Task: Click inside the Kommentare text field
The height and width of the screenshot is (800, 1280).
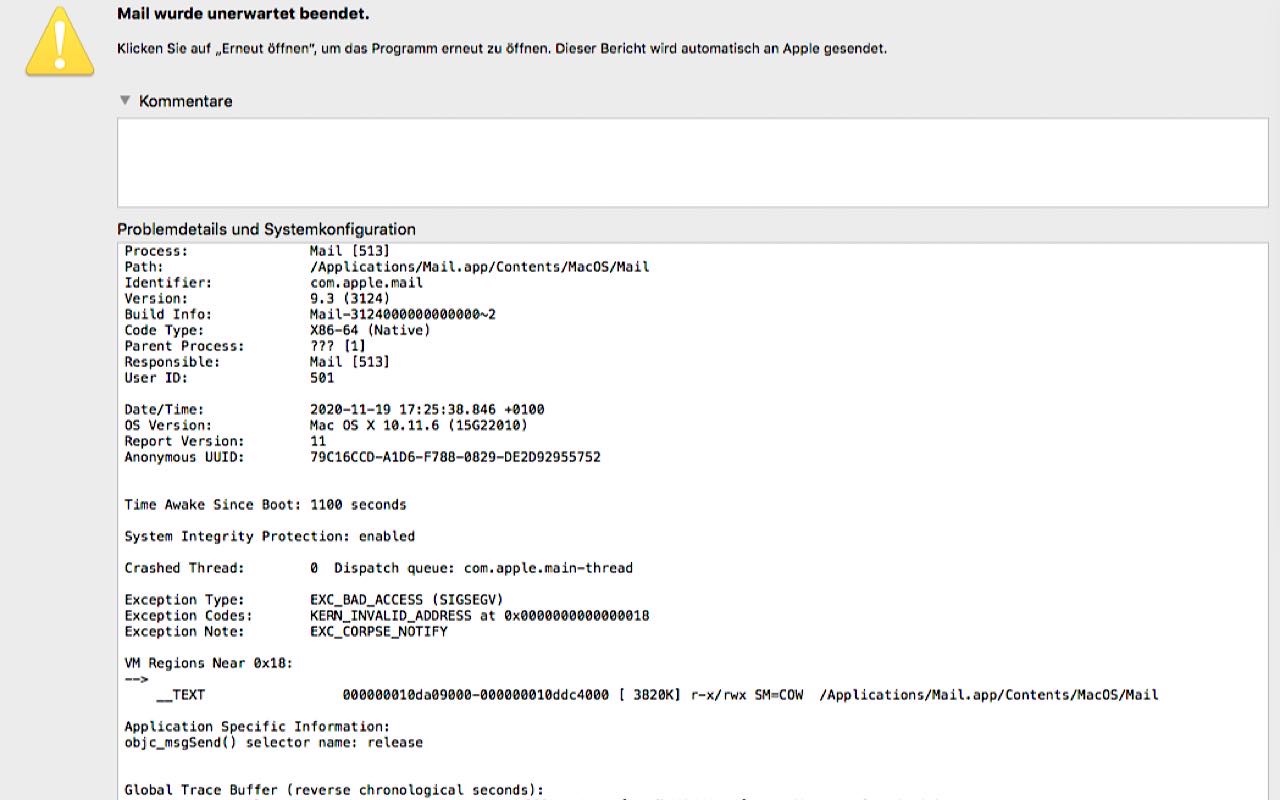Action: tap(692, 162)
